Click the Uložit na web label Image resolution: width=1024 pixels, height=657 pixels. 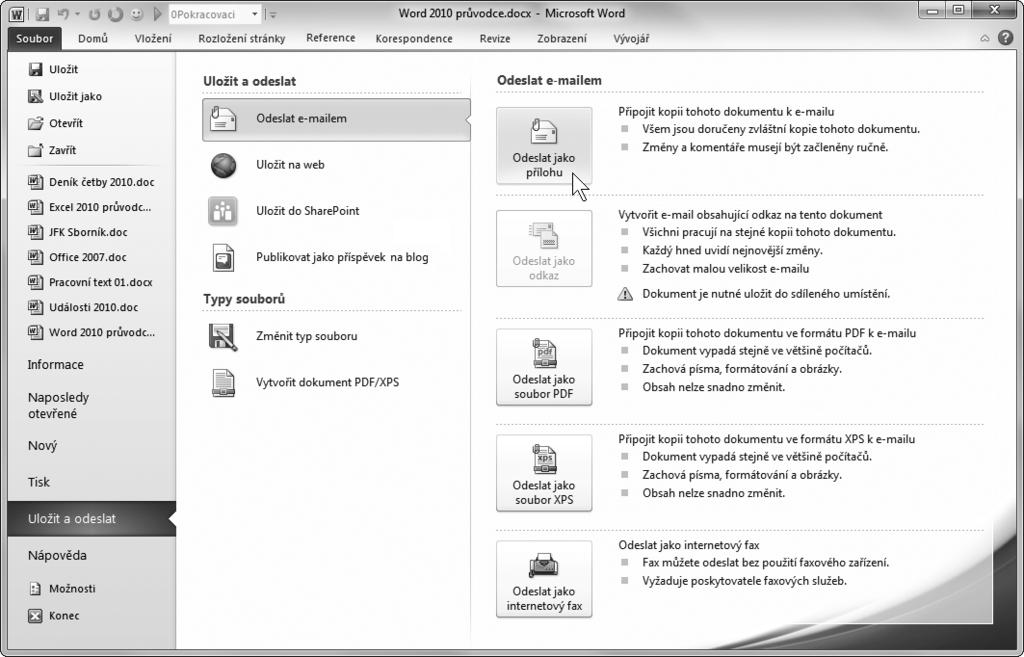tap(290, 165)
